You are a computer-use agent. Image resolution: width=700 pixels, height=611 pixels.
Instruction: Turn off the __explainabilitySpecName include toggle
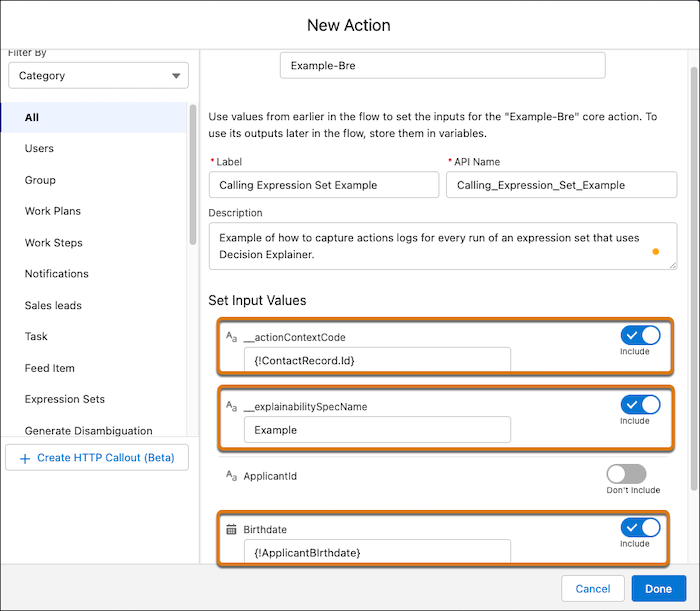click(640, 405)
